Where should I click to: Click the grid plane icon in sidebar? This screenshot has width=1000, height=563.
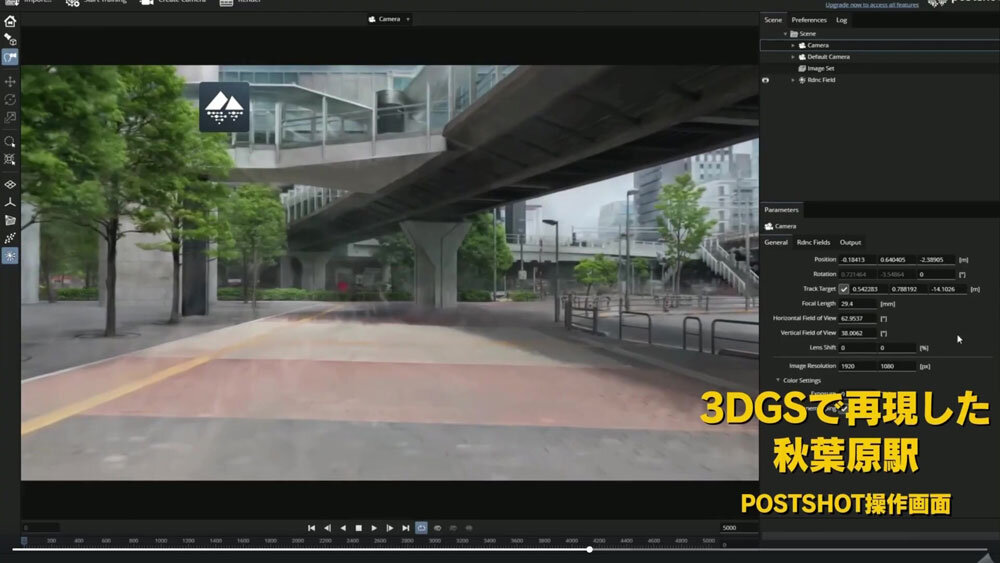pos(10,185)
